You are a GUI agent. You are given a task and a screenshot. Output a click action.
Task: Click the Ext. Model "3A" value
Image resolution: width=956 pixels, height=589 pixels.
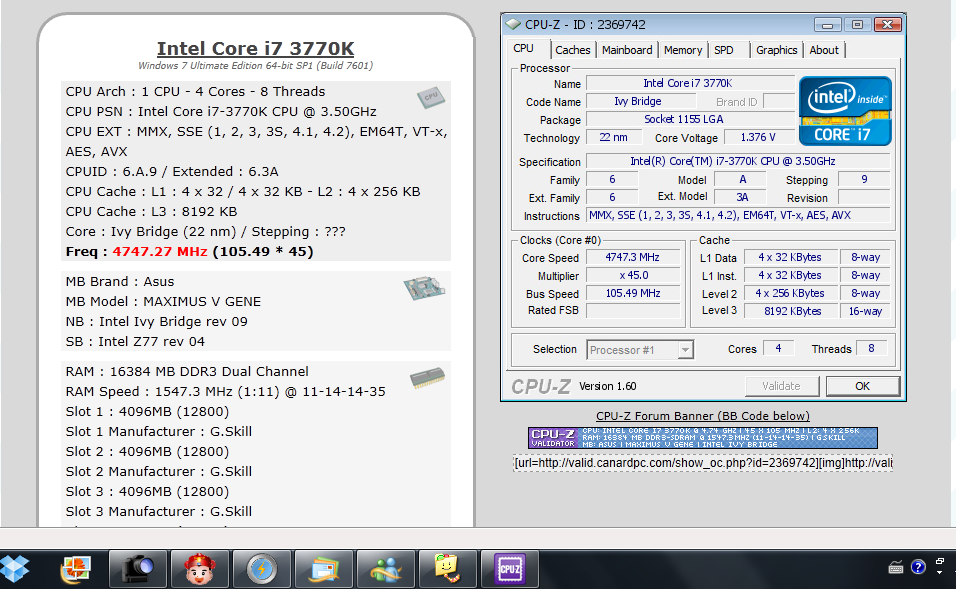tap(742, 197)
